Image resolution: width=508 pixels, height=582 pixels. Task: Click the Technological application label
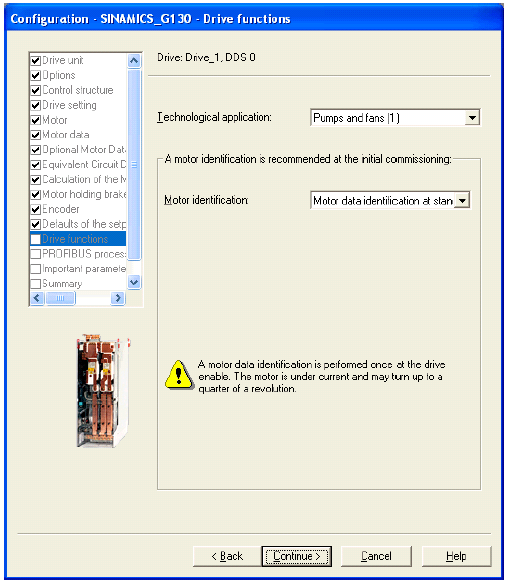(214, 117)
